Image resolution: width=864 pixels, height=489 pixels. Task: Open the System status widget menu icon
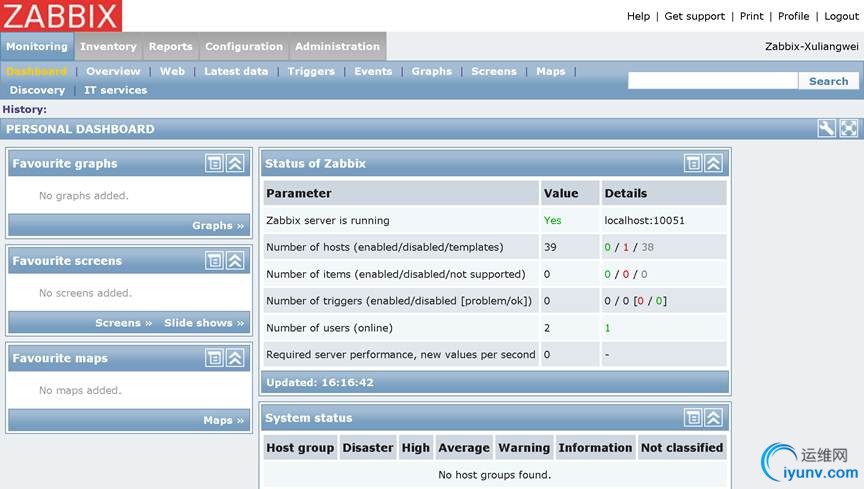click(x=693, y=417)
